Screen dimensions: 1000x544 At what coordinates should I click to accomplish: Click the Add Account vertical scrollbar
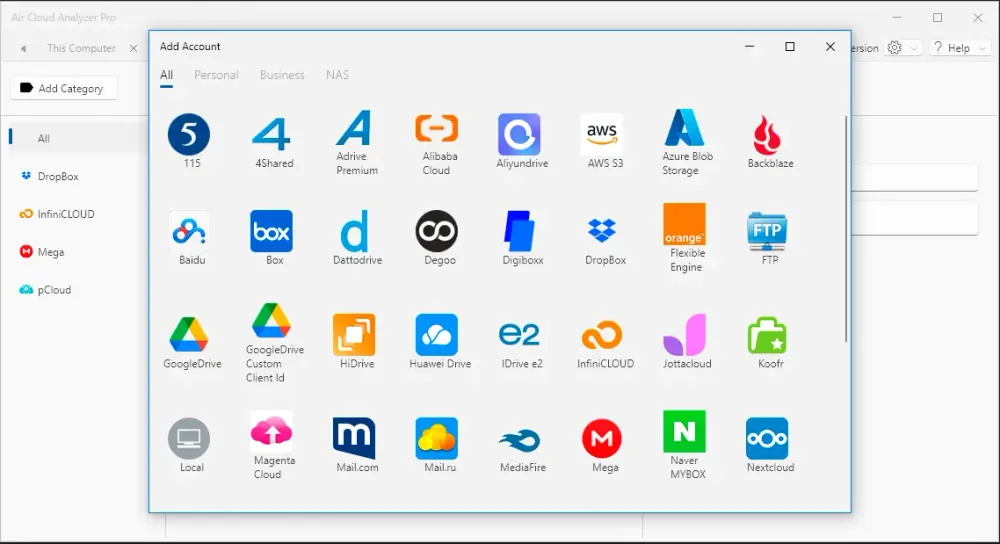(846, 230)
